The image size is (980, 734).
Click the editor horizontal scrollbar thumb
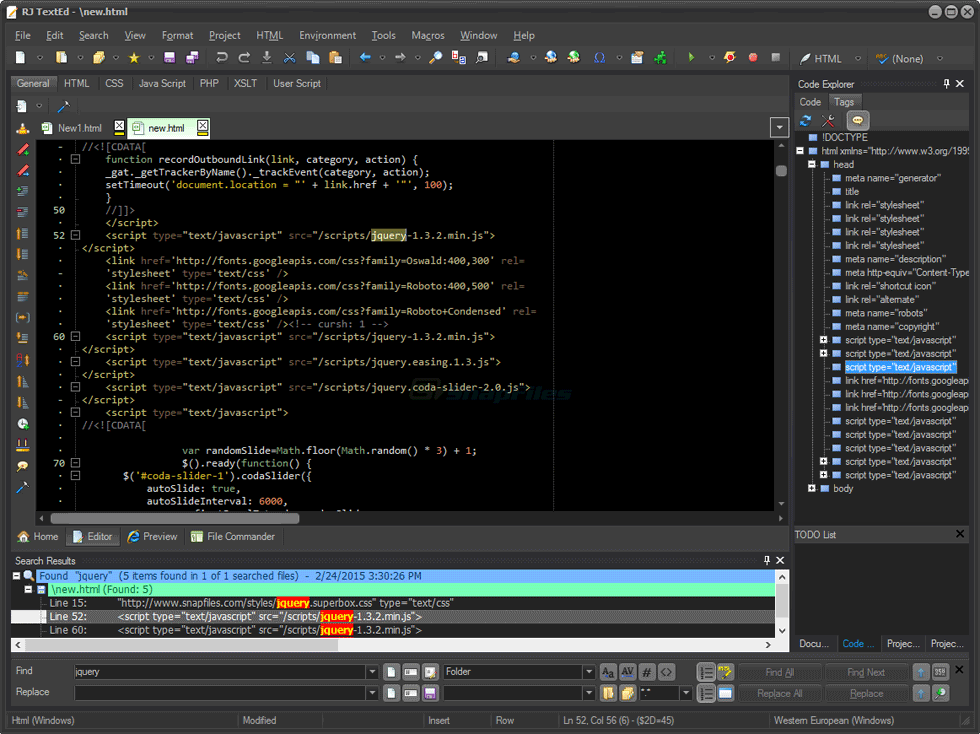pyautogui.click(x=174, y=518)
